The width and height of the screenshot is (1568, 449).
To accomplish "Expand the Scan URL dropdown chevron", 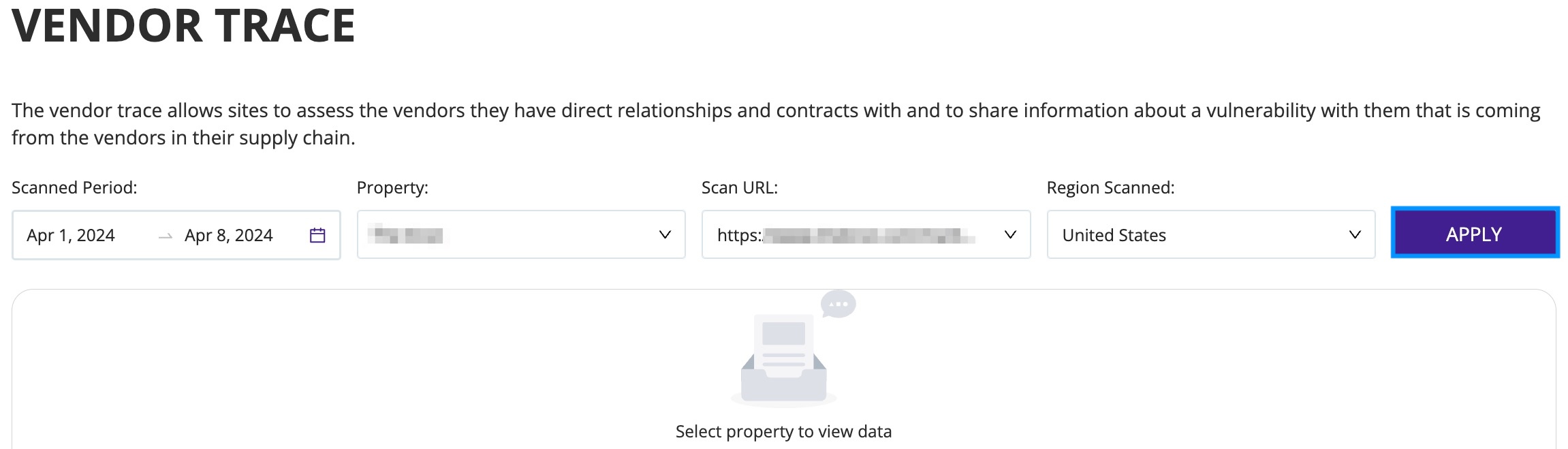I will 1010,234.
